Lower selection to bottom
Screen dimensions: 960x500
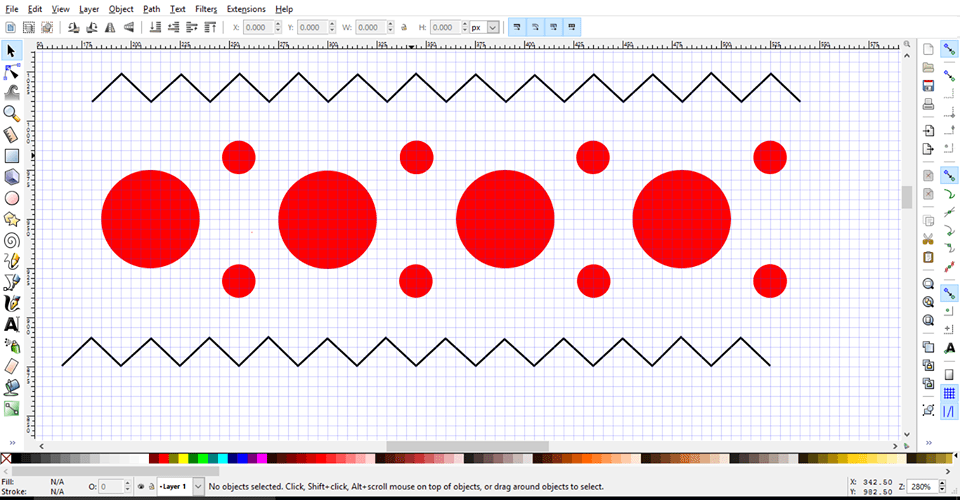point(156,27)
